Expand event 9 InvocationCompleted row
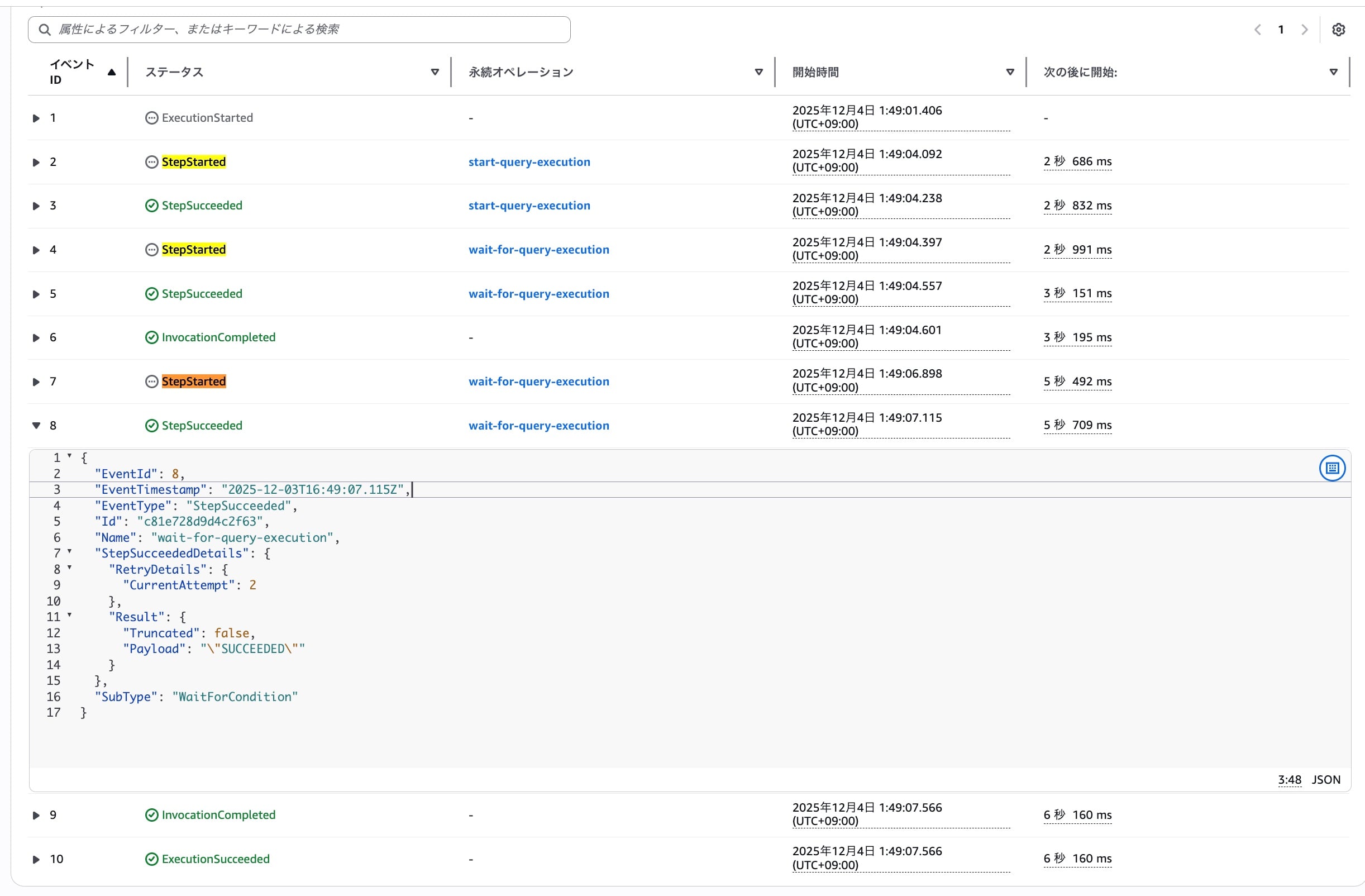This screenshot has height=896, width=1365. tap(36, 815)
